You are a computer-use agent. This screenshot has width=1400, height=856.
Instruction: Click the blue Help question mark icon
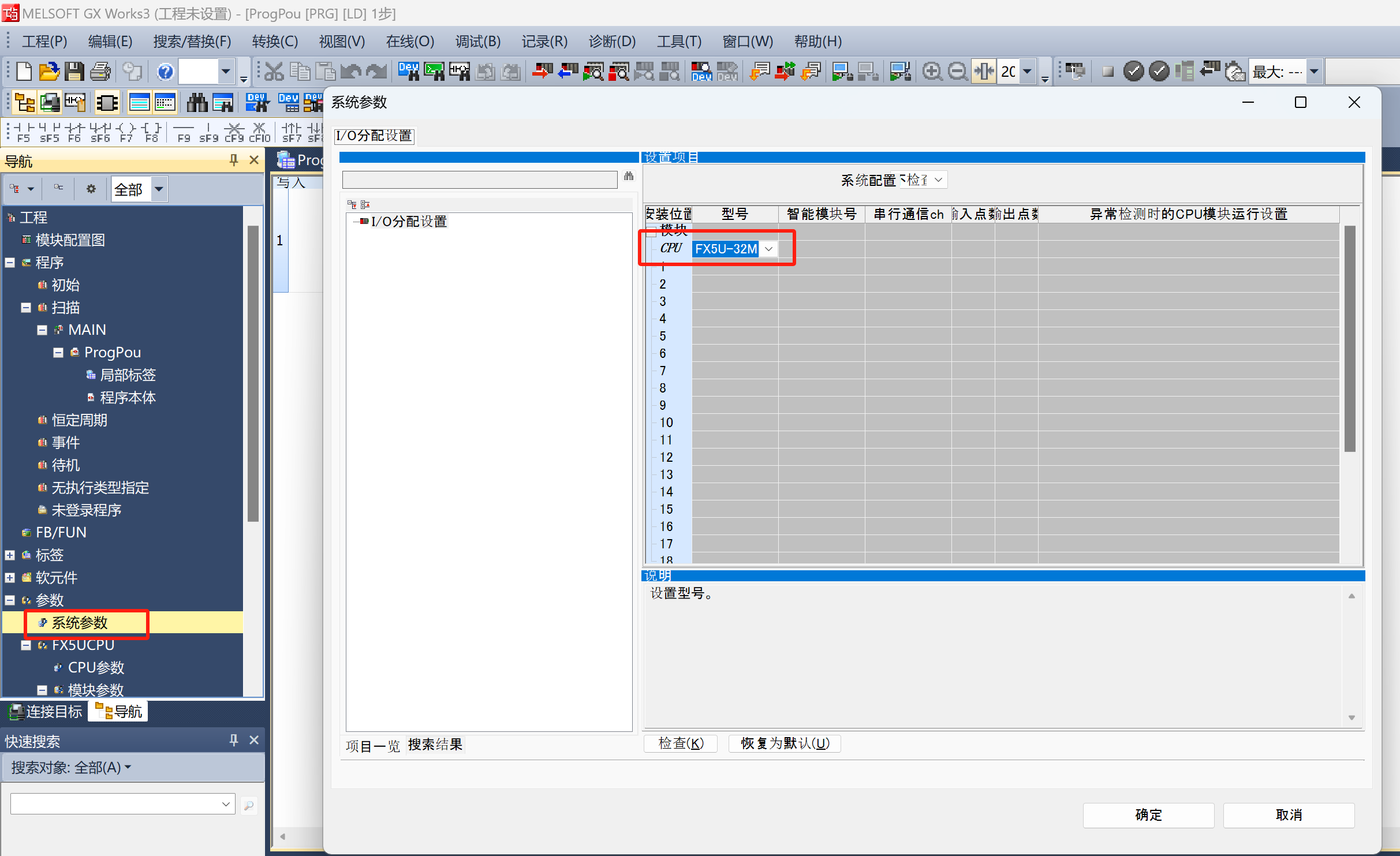click(x=165, y=72)
